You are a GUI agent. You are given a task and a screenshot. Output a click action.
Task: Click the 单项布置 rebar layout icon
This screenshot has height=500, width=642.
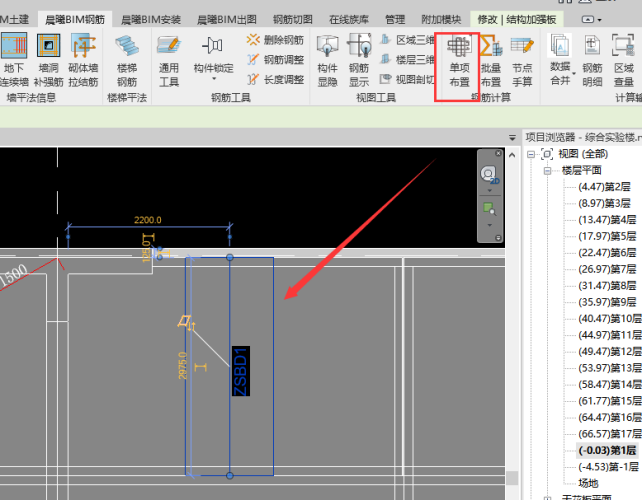(458, 61)
